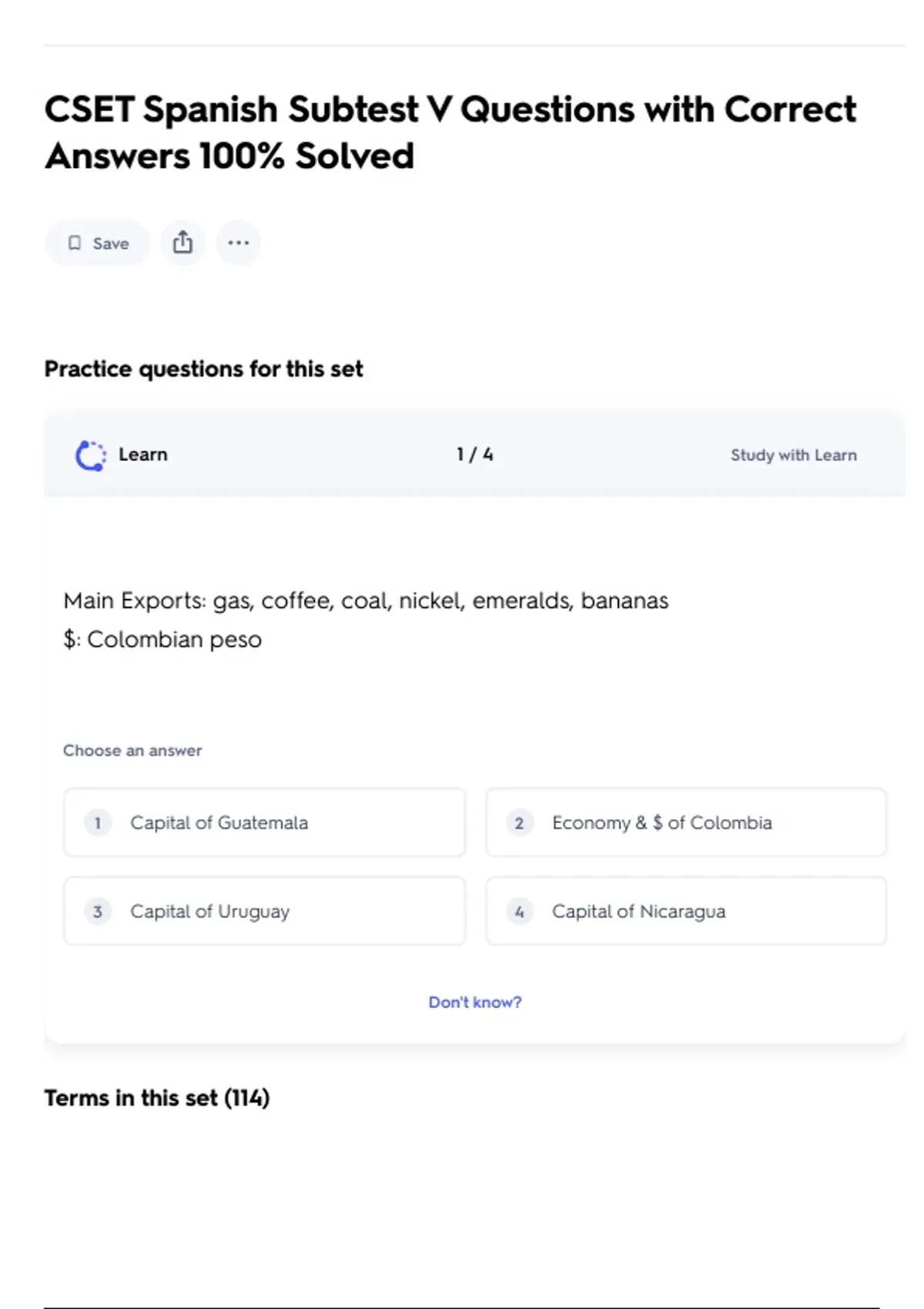Click the Save button
924x1309 pixels.
(x=97, y=243)
